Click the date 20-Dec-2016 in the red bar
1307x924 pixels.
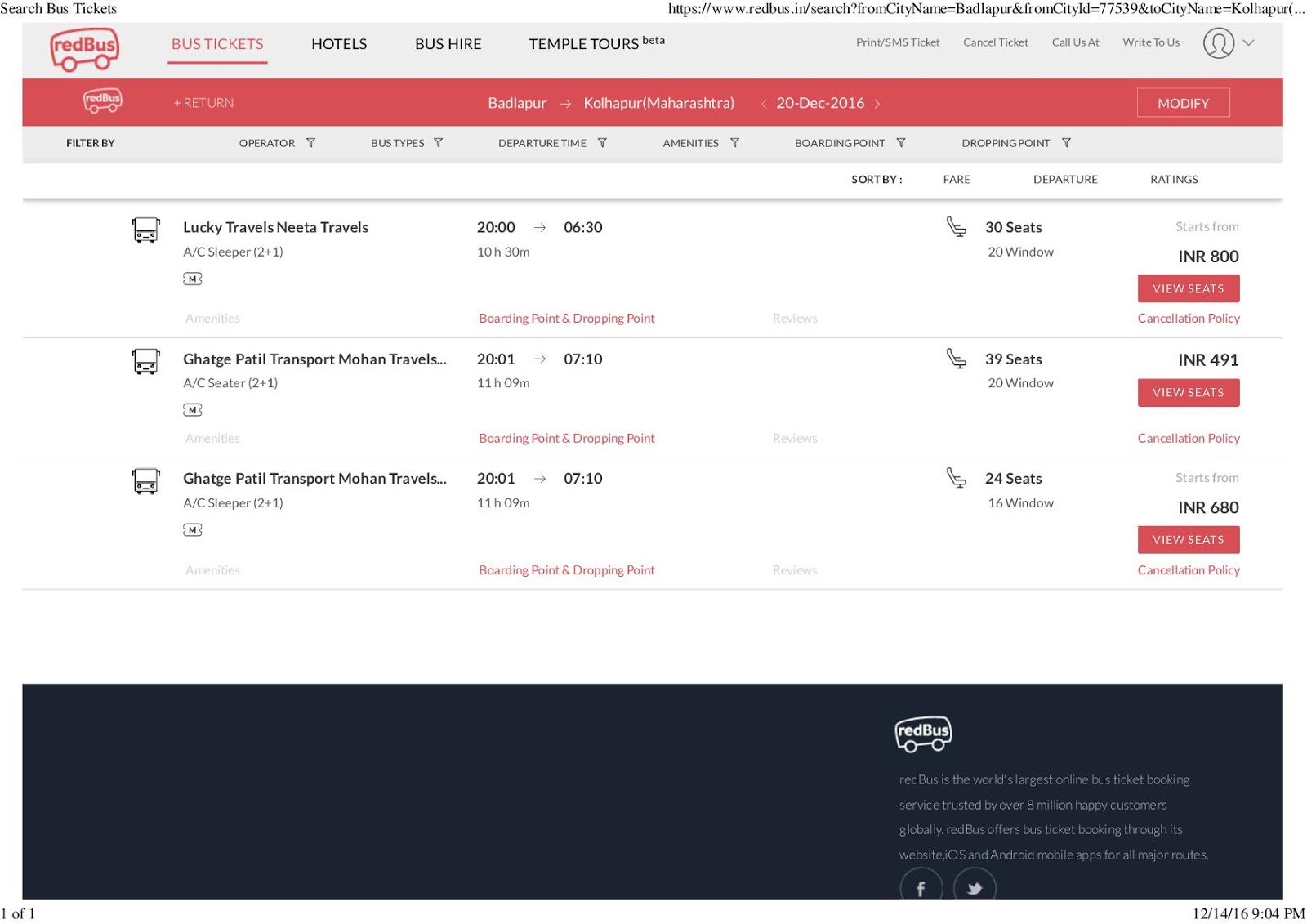820,103
